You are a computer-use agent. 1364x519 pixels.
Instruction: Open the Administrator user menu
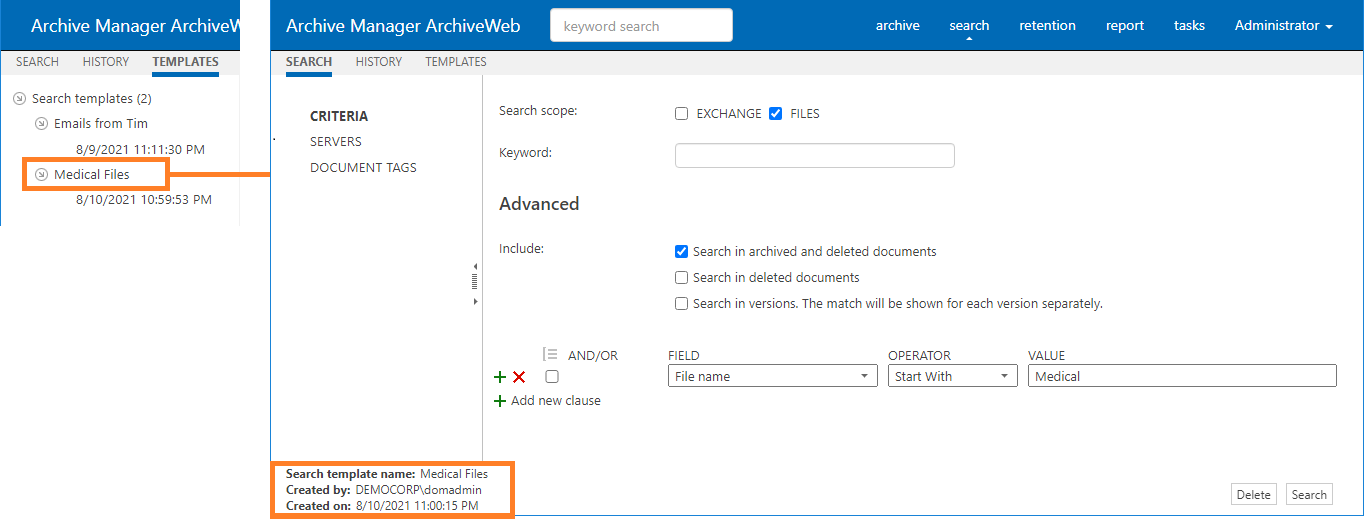1283,26
